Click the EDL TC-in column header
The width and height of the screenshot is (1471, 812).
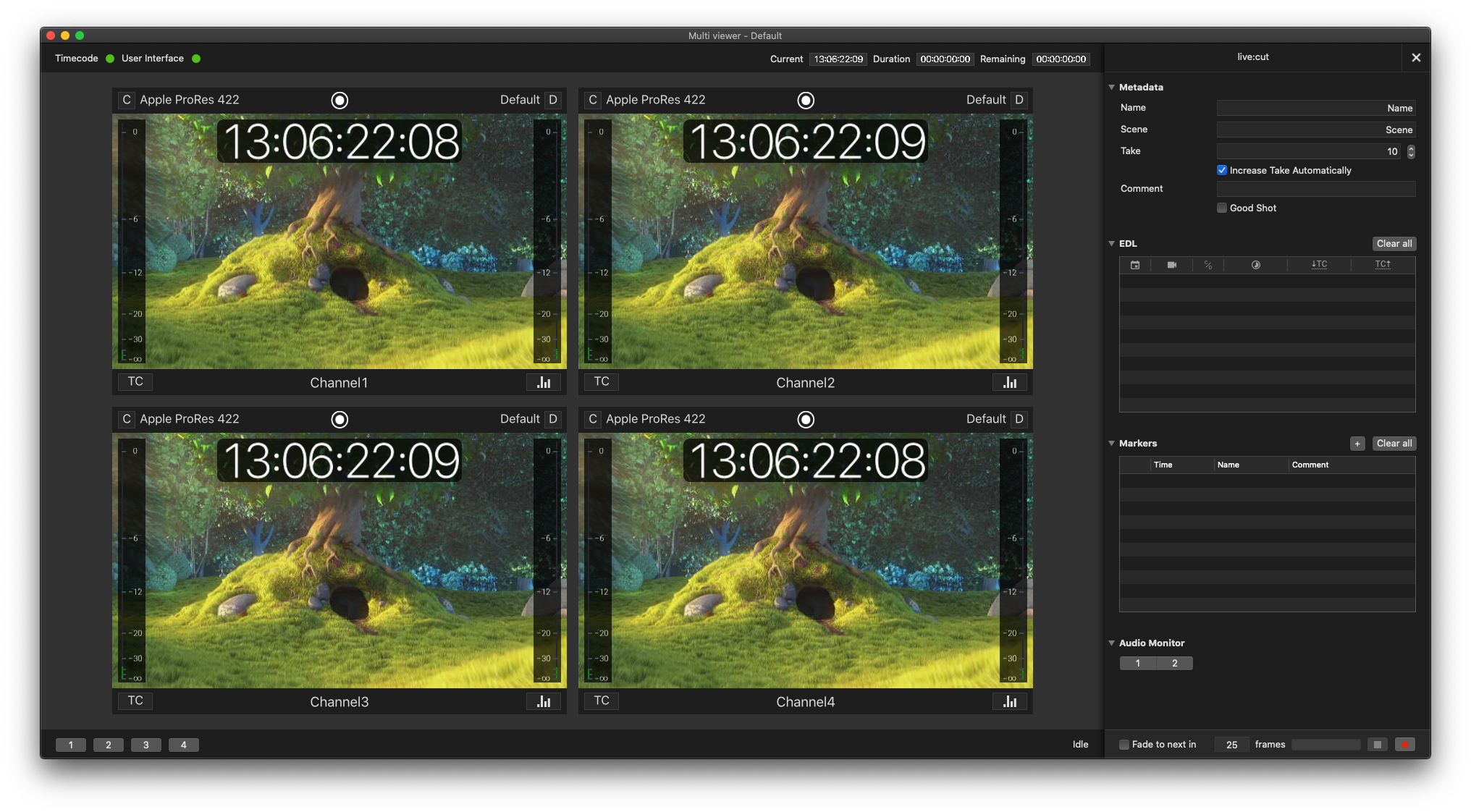1319,264
